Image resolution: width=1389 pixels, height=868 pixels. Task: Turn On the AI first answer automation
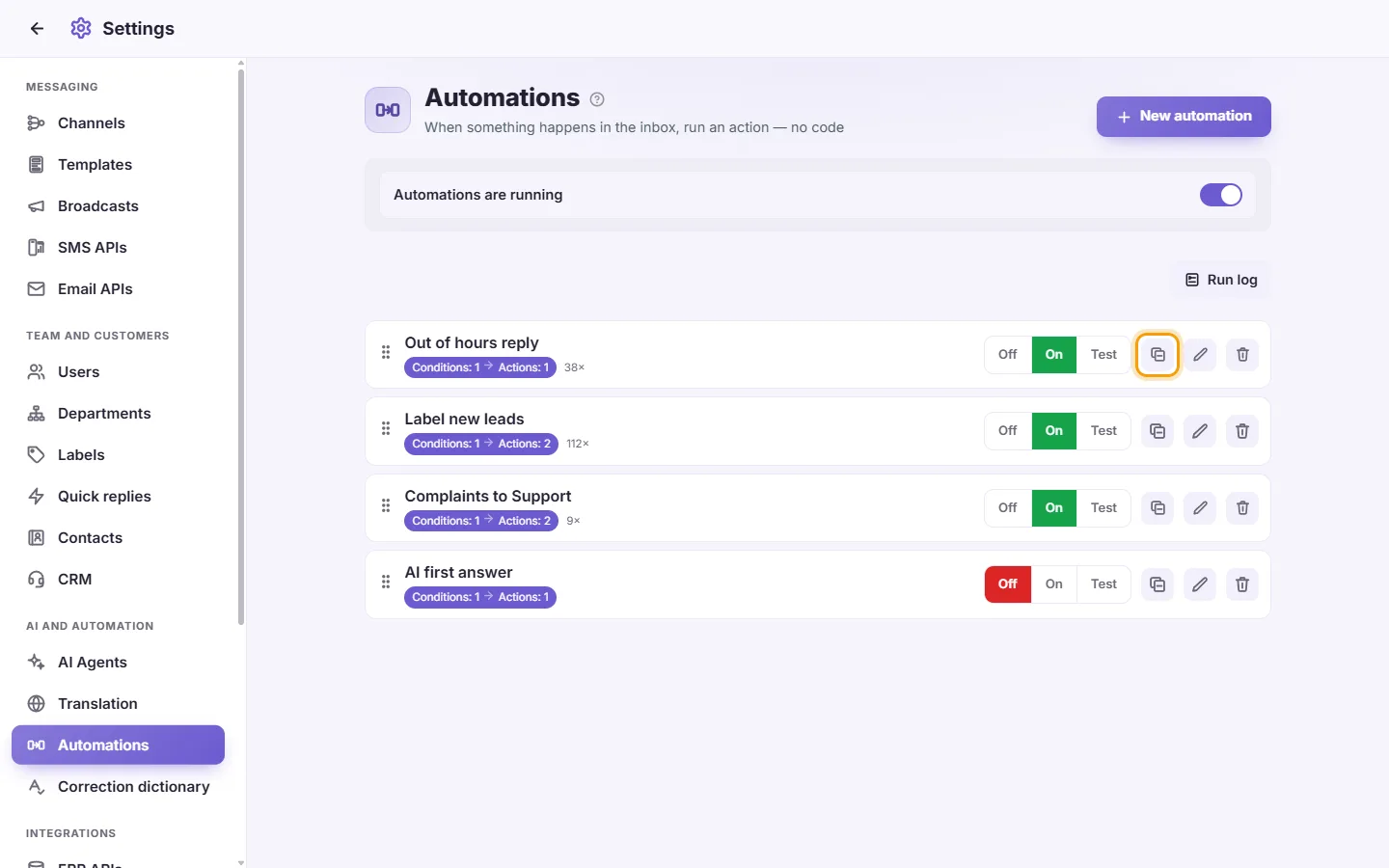(x=1054, y=584)
